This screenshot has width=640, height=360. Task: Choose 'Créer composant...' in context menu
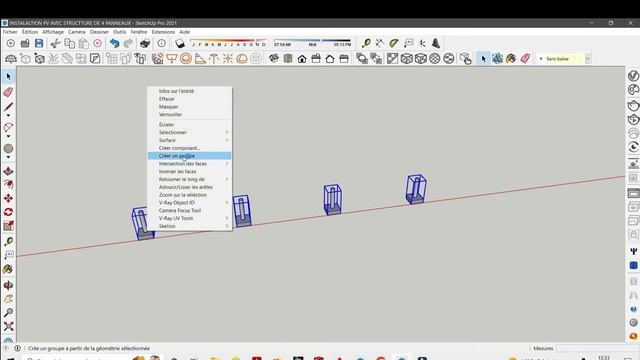(190, 148)
